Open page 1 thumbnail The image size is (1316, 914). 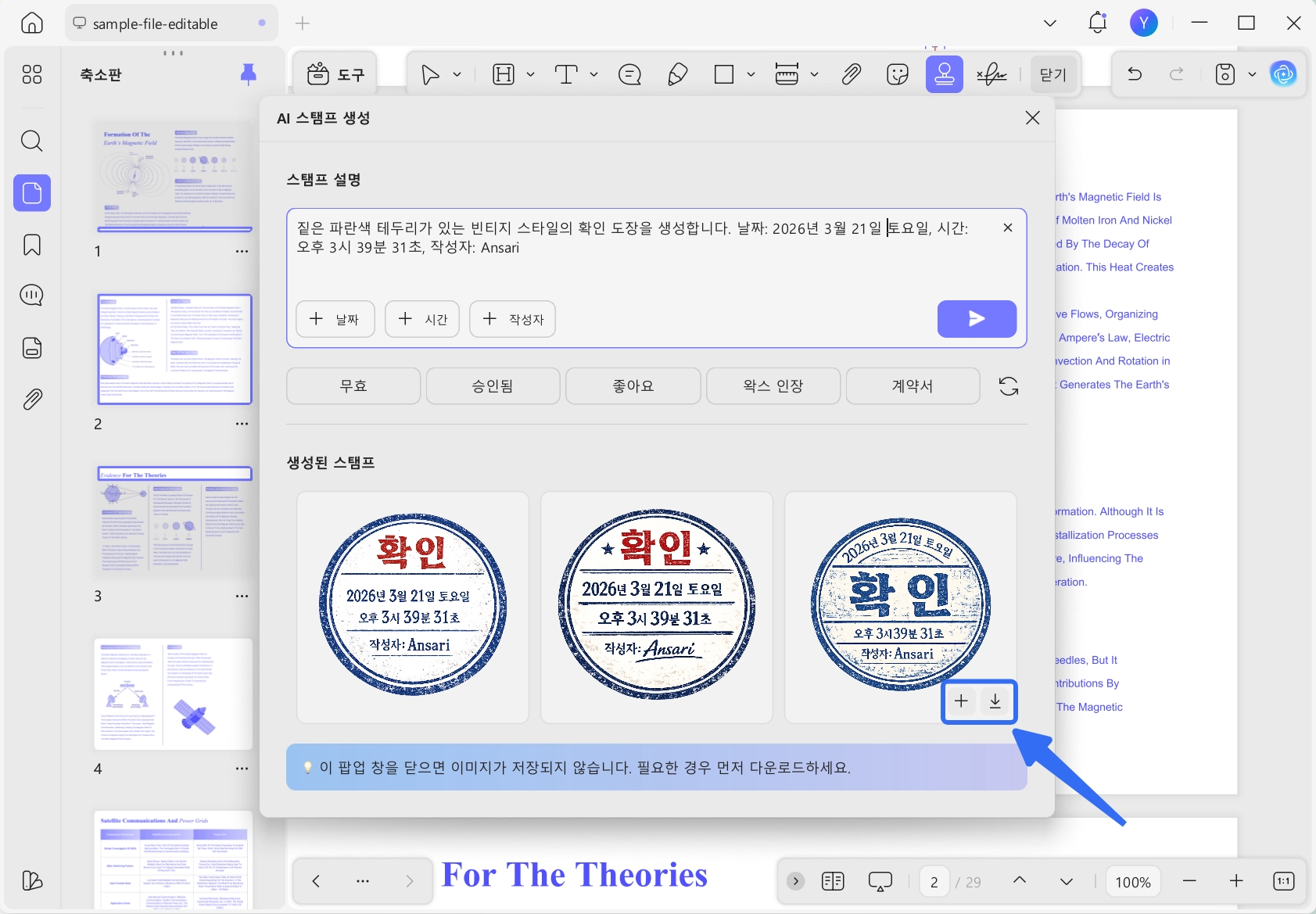(174, 177)
